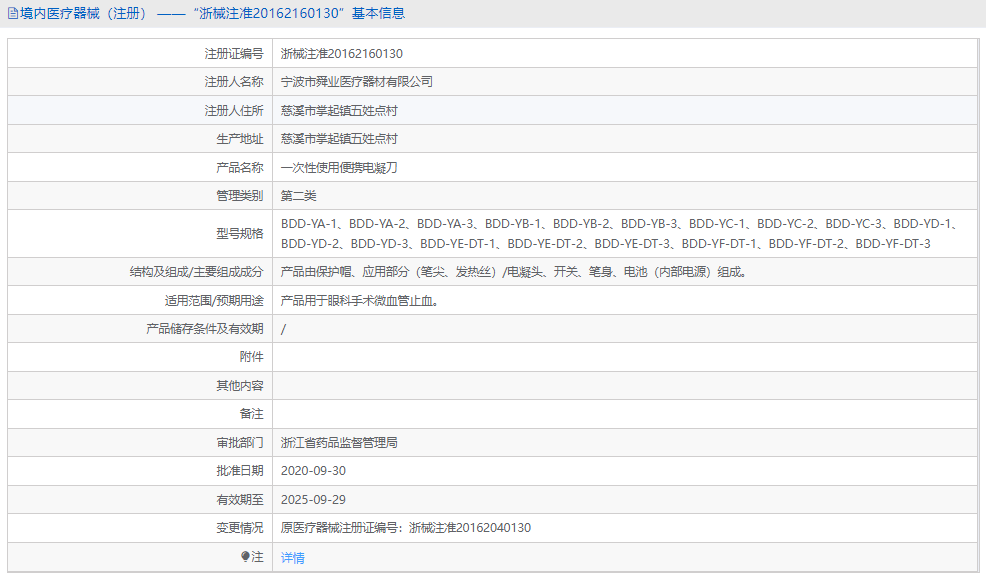
Task: Click the document icon before 境内医疗器械
Action: (13, 13)
